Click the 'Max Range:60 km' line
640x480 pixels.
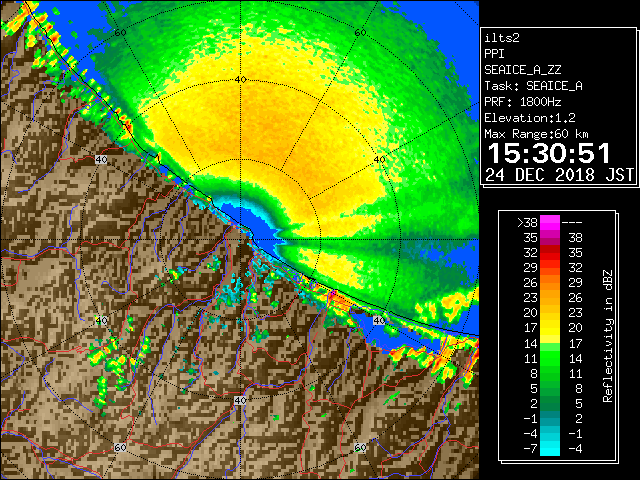[536, 134]
